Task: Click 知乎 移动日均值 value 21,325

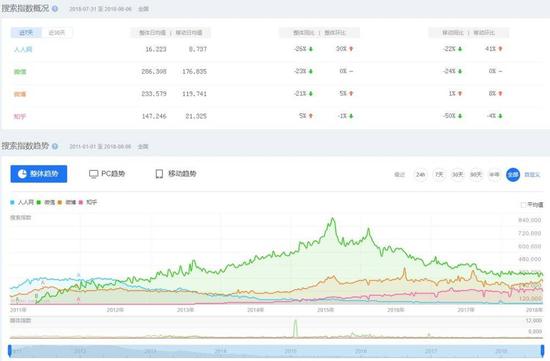Action: (196, 116)
